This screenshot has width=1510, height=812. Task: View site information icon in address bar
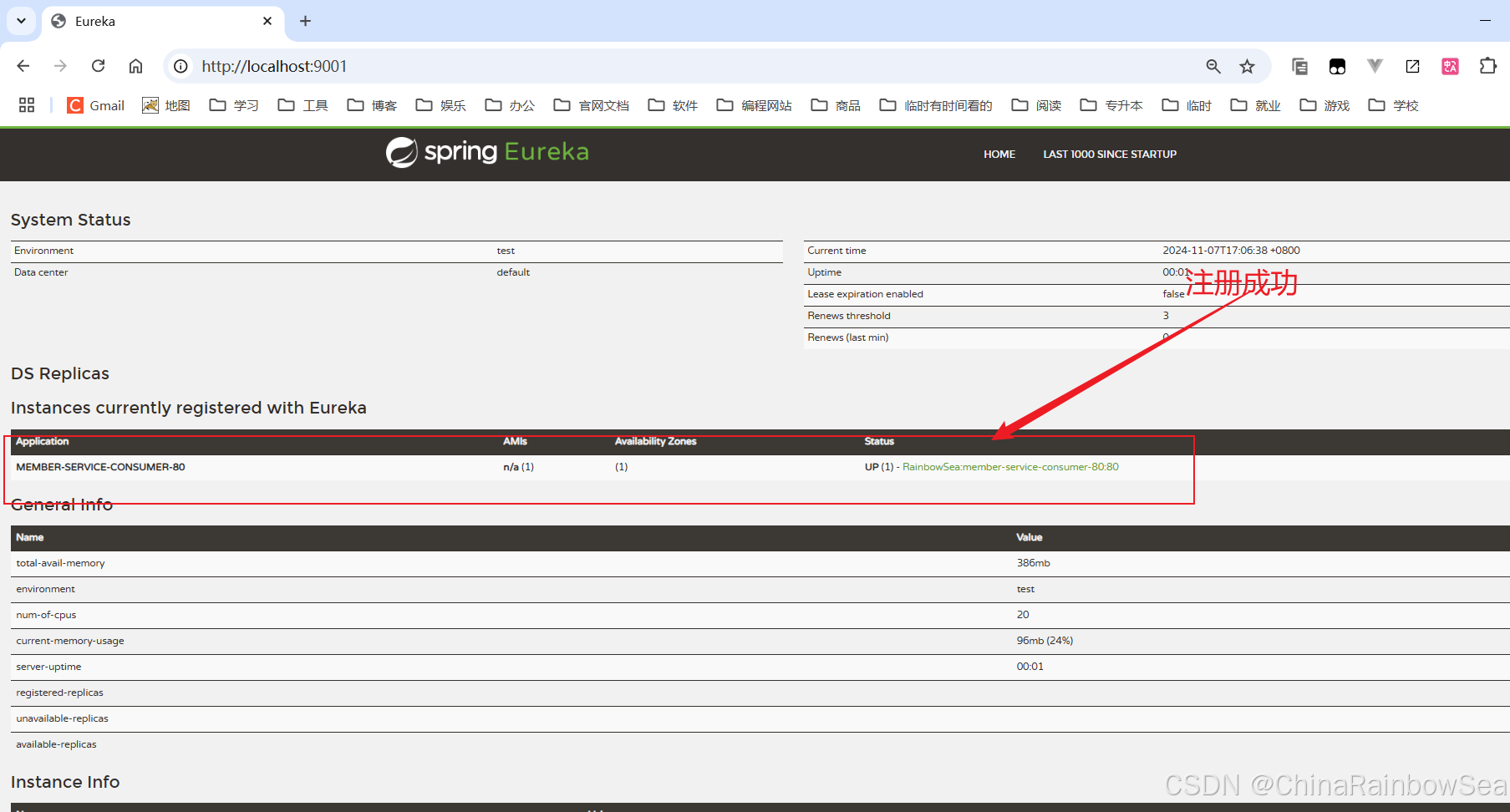(180, 66)
